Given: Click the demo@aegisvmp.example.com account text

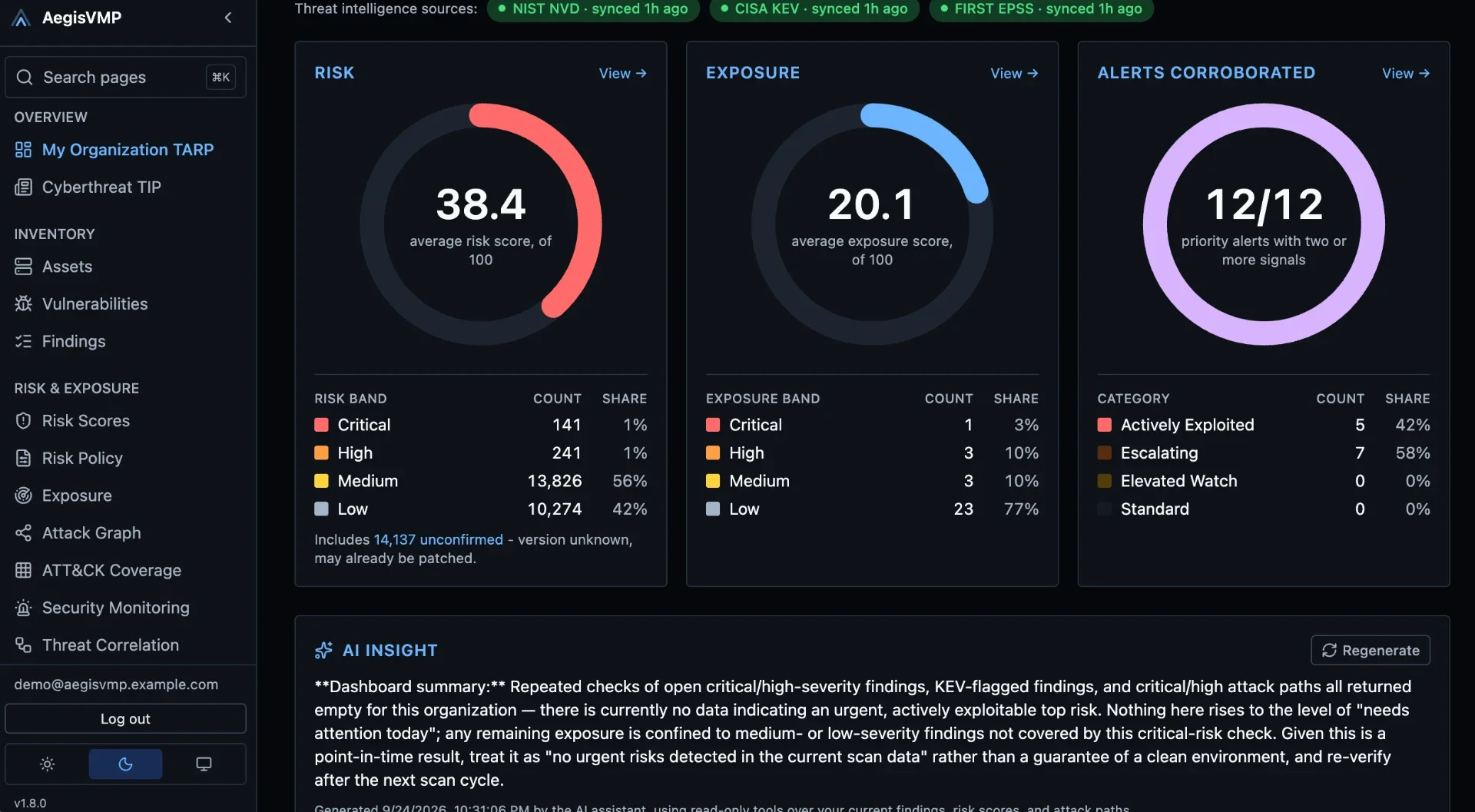Looking at the screenshot, I should coord(116,684).
